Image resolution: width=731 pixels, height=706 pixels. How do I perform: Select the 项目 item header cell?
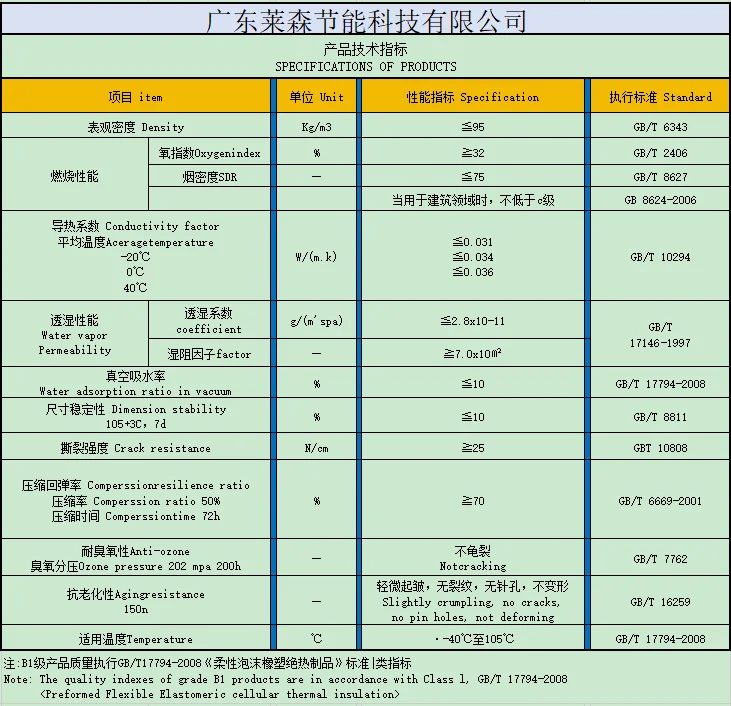[x=136, y=97]
